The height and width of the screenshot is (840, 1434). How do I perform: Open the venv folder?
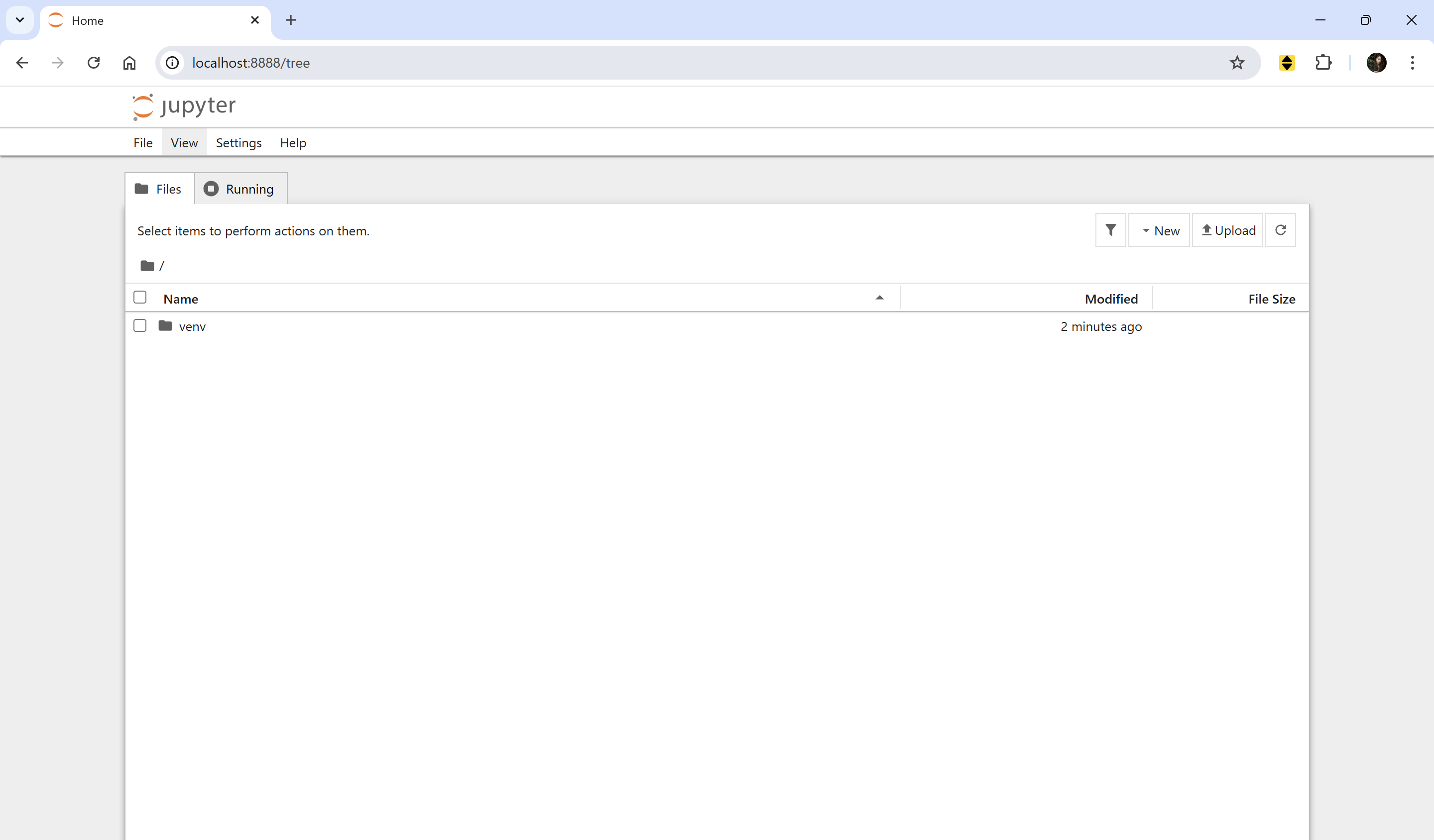[192, 326]
